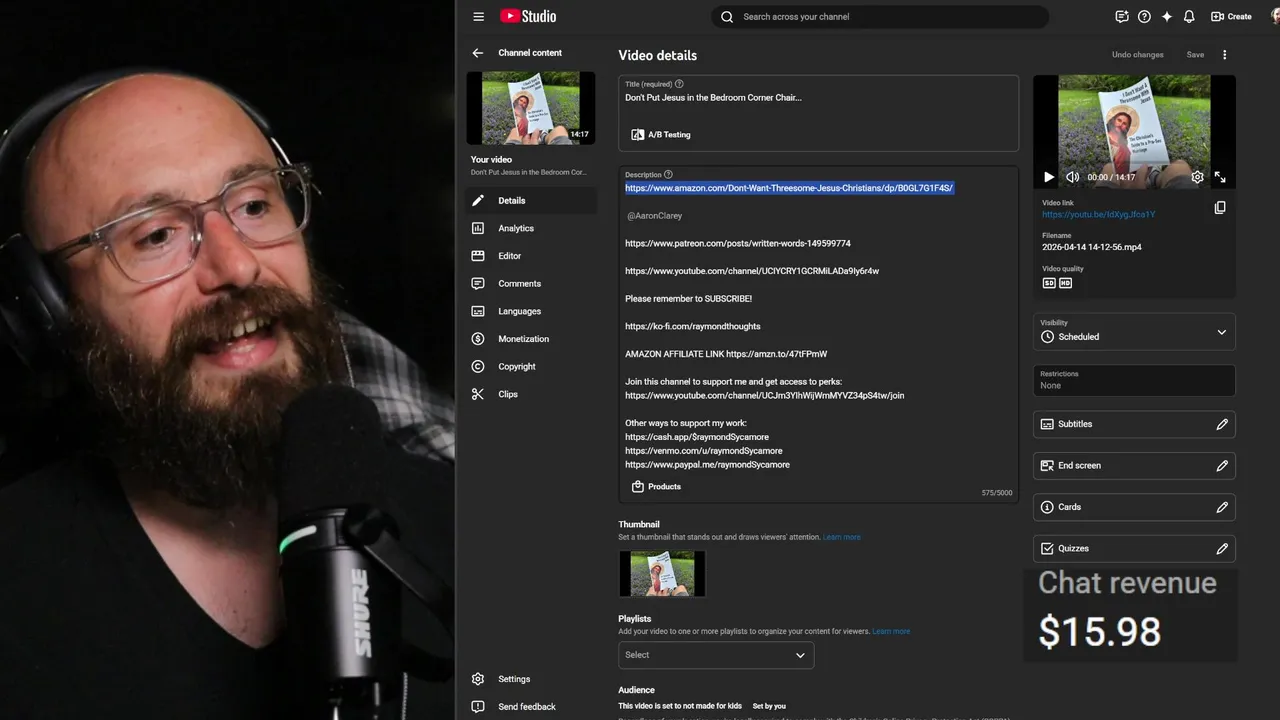Open Products in description
The height and width of the screenshot is (720, 1280).
[x=656, y=487]
